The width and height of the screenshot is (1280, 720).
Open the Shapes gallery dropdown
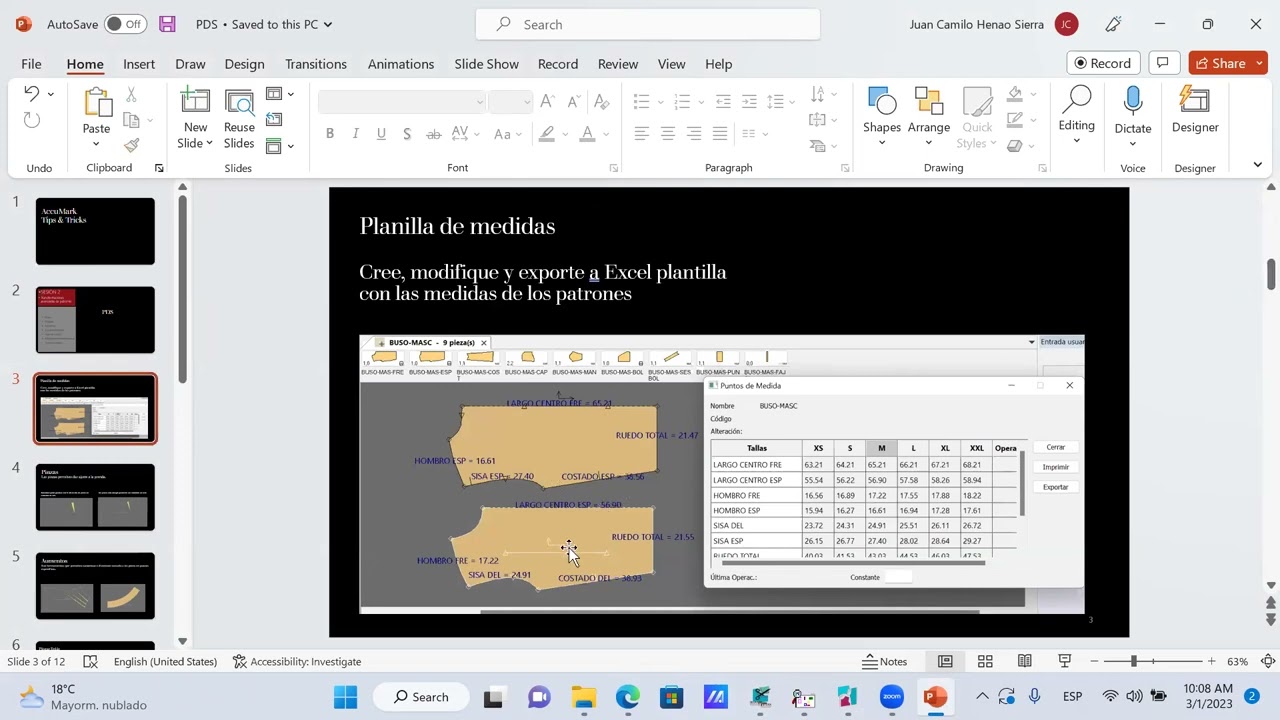[881, 143]
